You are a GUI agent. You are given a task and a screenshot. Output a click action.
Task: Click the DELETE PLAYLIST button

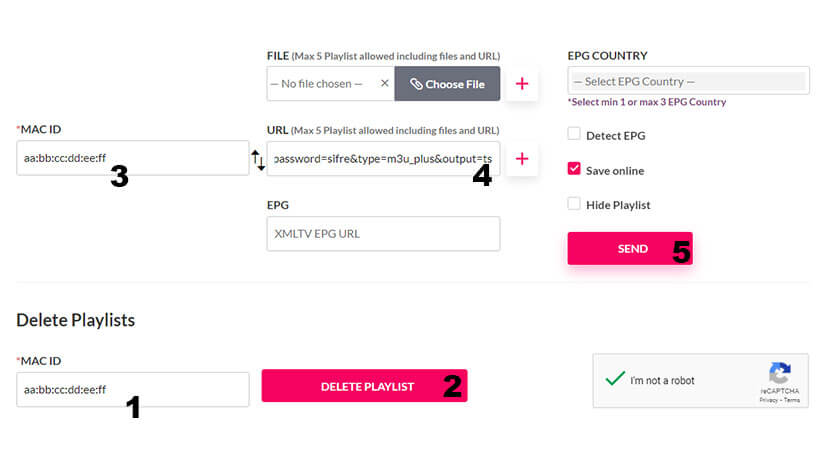pyautogui.click(x=364, y=386)
